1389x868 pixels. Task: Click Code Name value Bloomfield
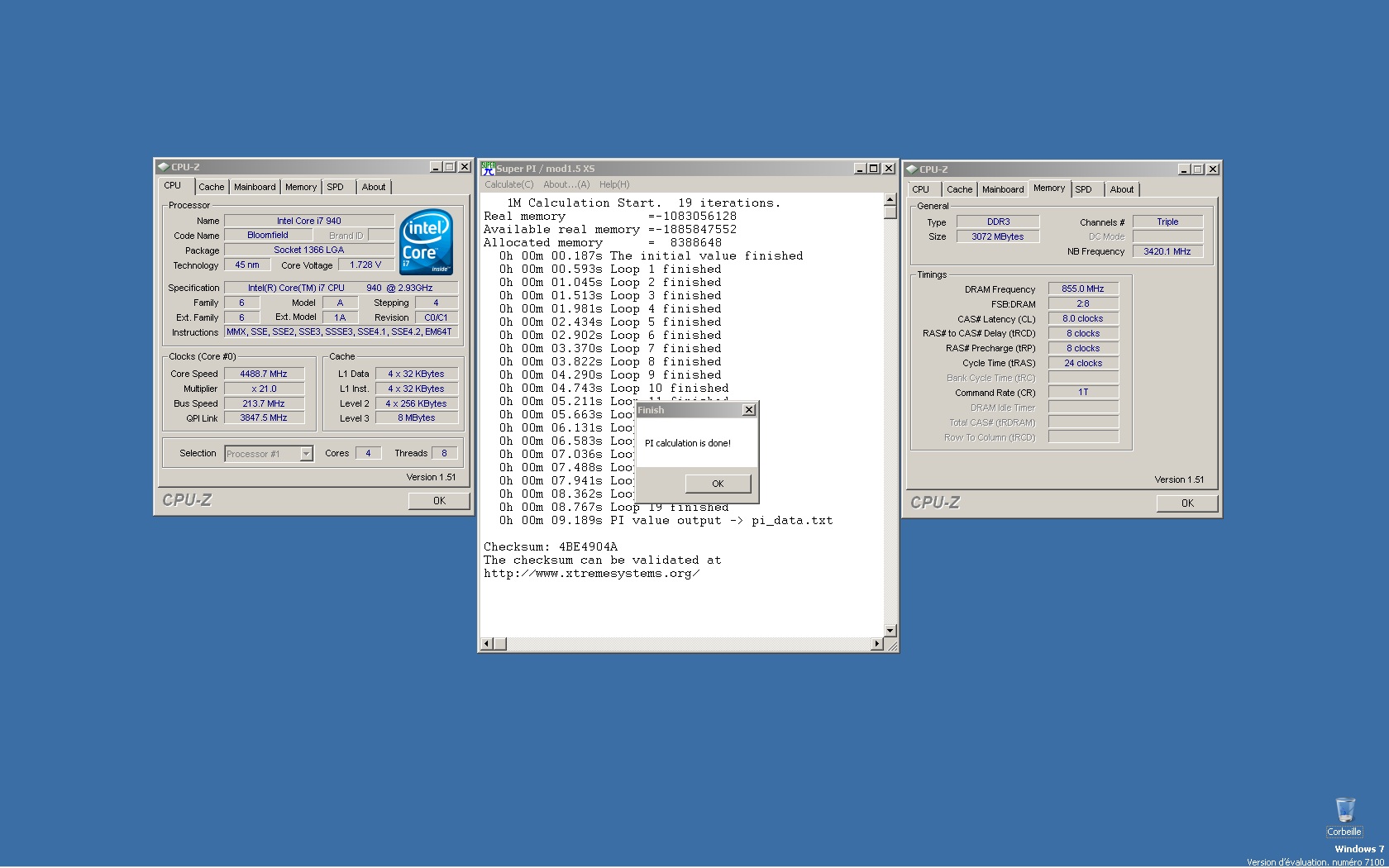(268, 236)
